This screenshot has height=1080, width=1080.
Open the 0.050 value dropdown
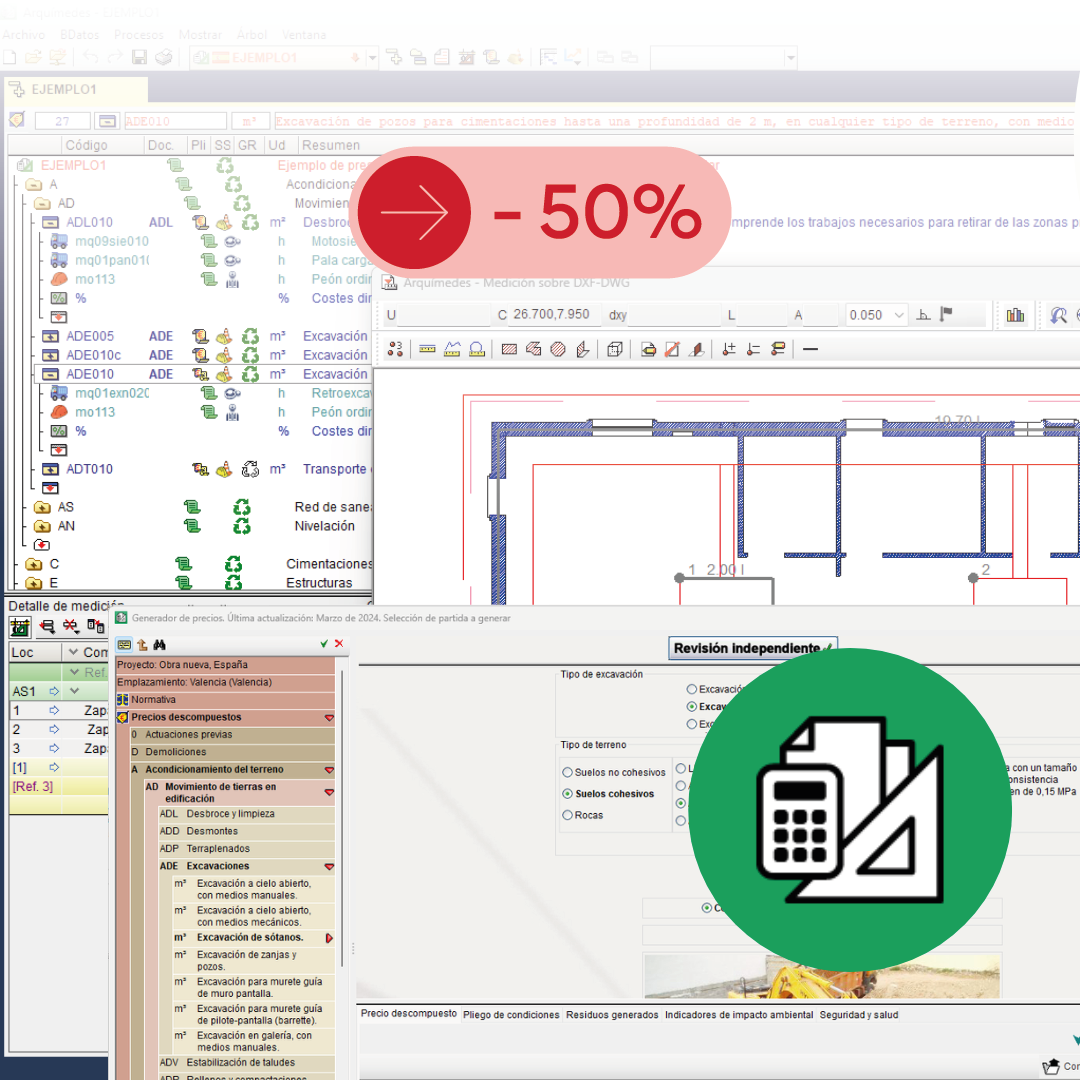[899, 315]
